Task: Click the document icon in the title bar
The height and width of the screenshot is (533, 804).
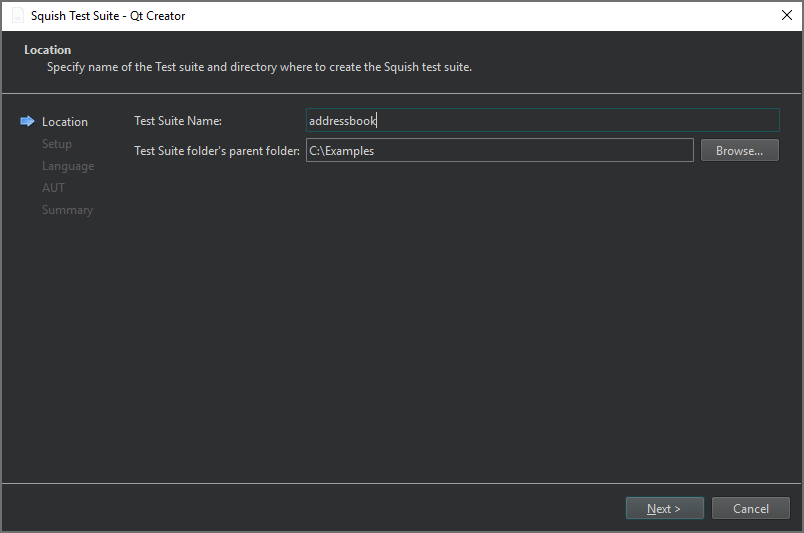Action: tap(17, 16)
